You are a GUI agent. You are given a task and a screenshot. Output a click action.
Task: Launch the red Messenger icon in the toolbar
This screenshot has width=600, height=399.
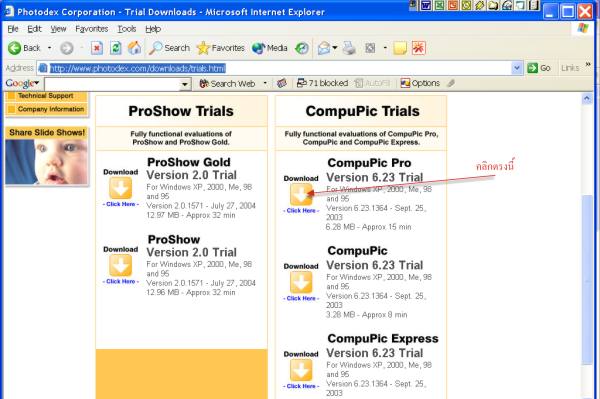pos(419,48)
